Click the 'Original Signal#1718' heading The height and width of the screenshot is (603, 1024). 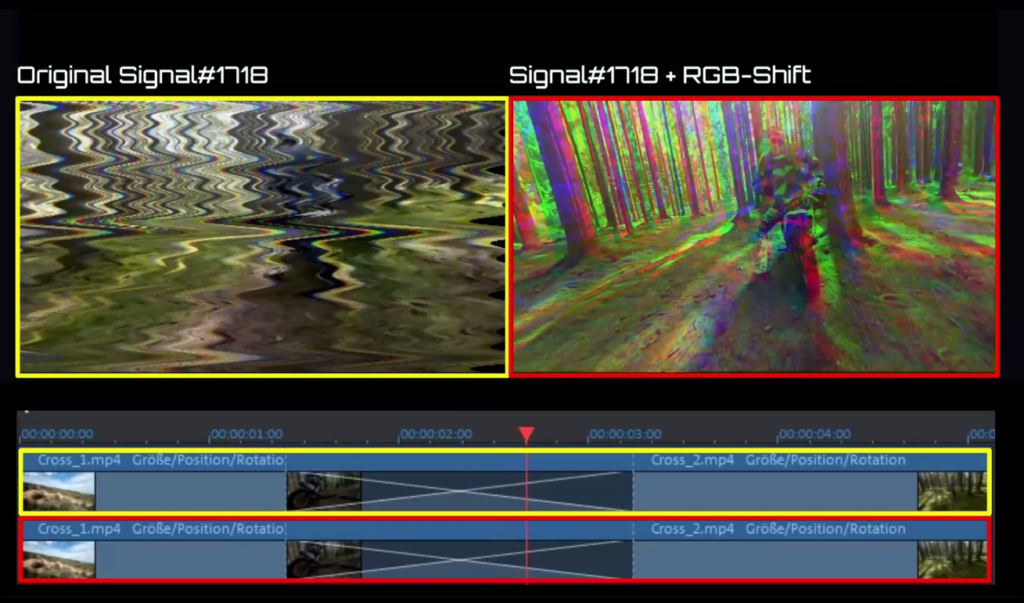pos(142,75)
